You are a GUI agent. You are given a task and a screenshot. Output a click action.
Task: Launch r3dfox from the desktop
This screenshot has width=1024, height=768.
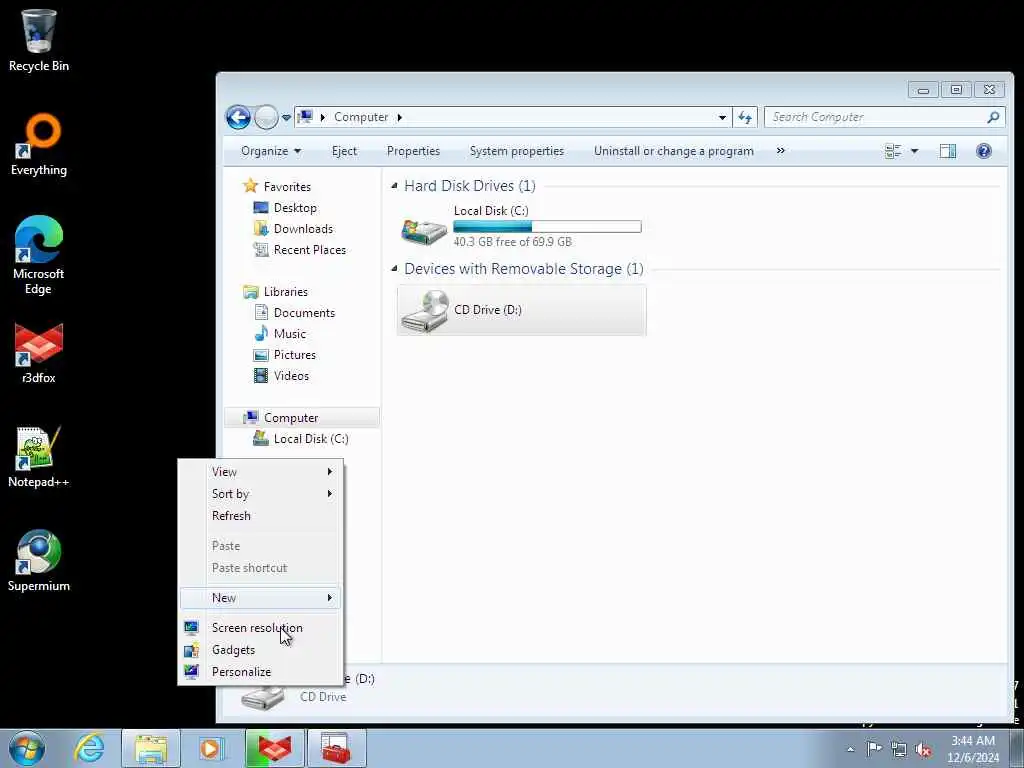[39, 353]
